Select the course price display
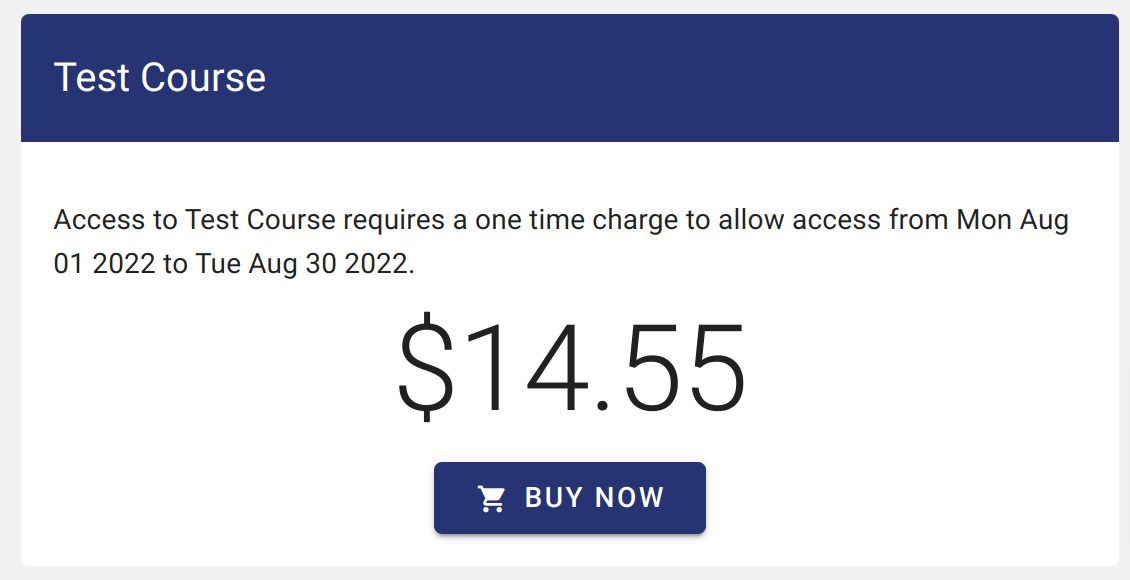Screen dimensions: 1130x580 coord(570,365)
